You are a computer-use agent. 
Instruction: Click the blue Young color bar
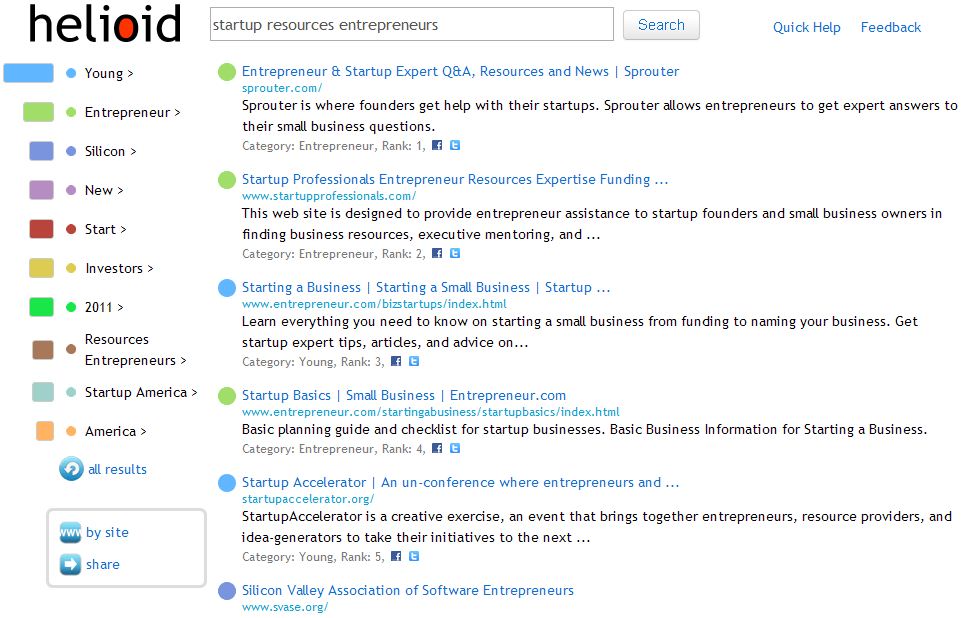click(x=29, y=73)
